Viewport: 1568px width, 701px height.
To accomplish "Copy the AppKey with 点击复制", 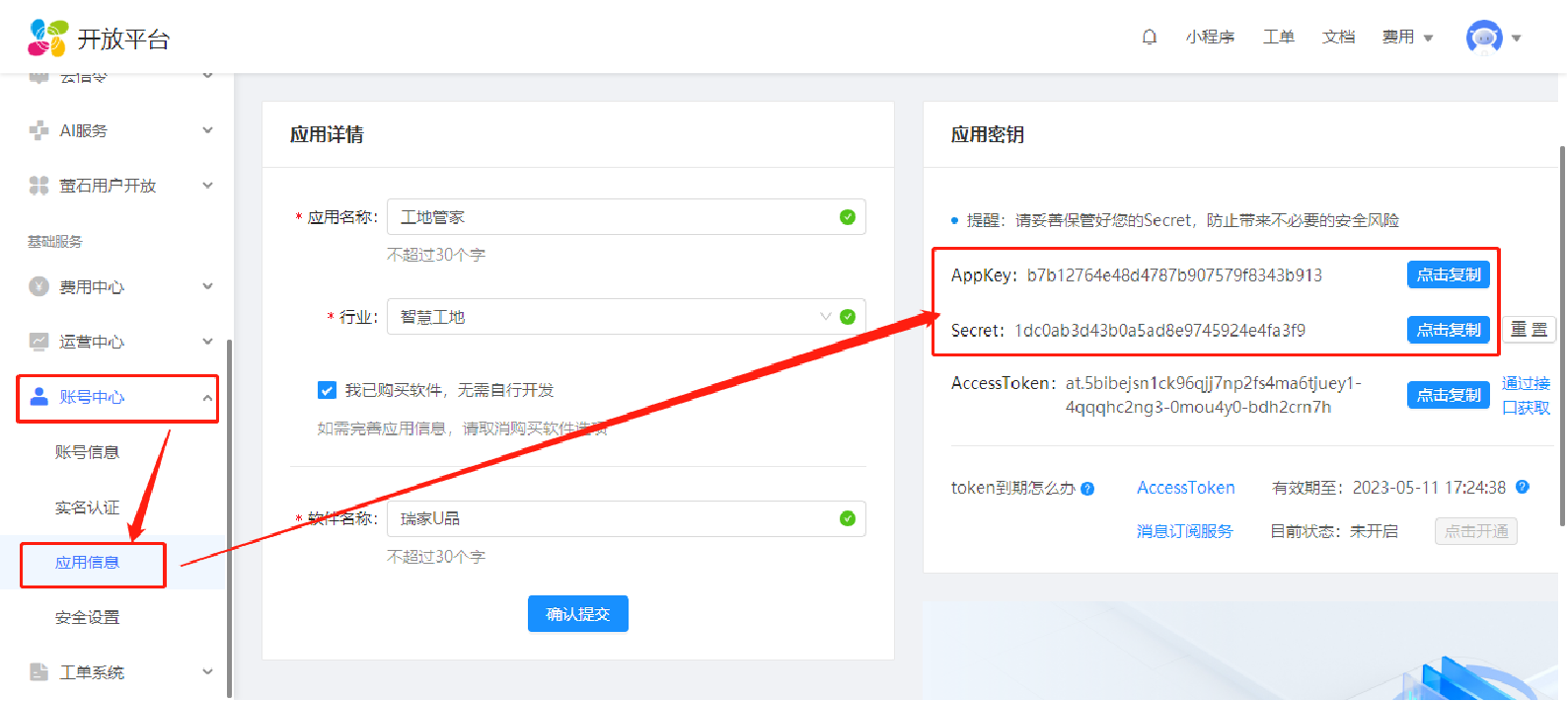I will pos(1448,275).
